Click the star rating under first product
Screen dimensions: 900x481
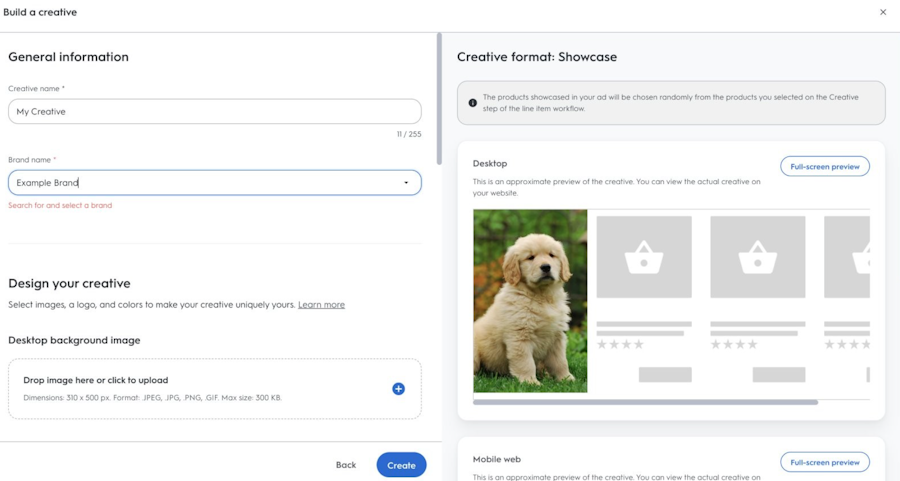coord(620,344)
